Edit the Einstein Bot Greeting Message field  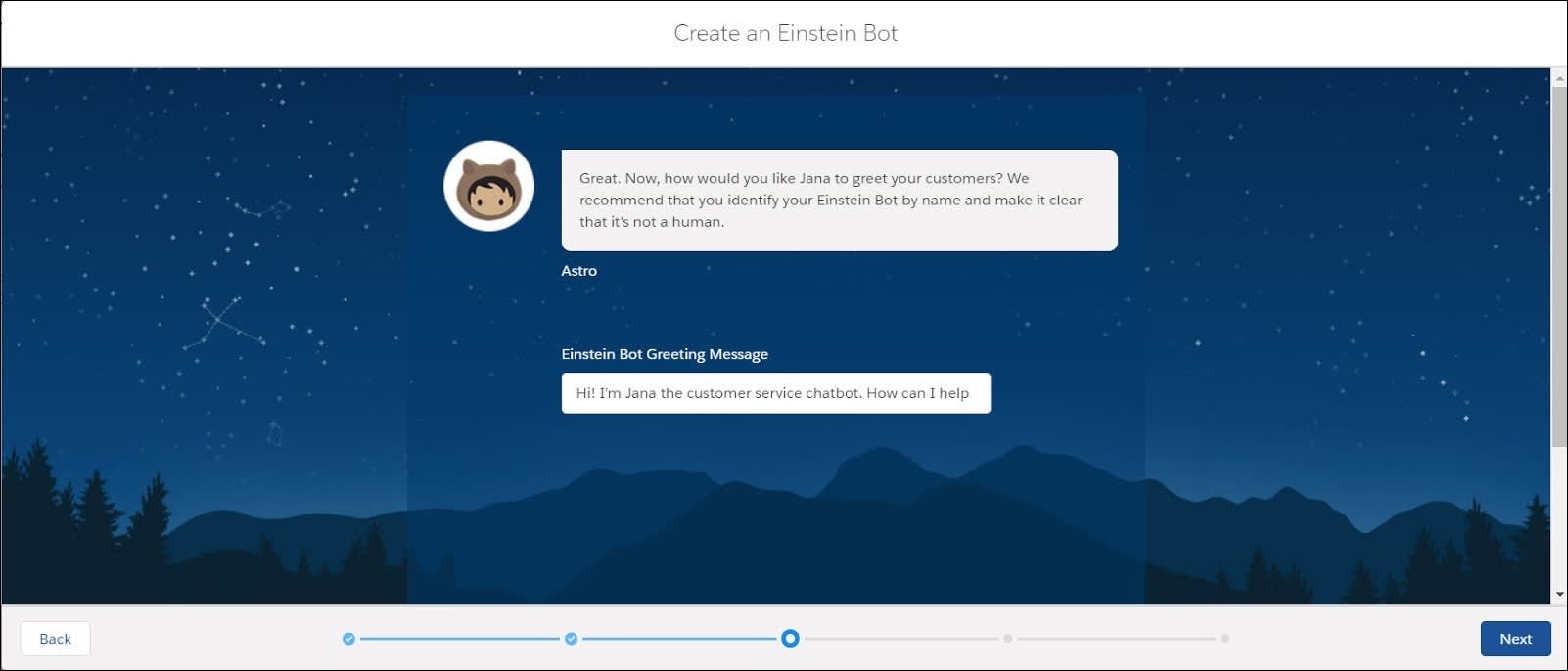tap(775, 393)
